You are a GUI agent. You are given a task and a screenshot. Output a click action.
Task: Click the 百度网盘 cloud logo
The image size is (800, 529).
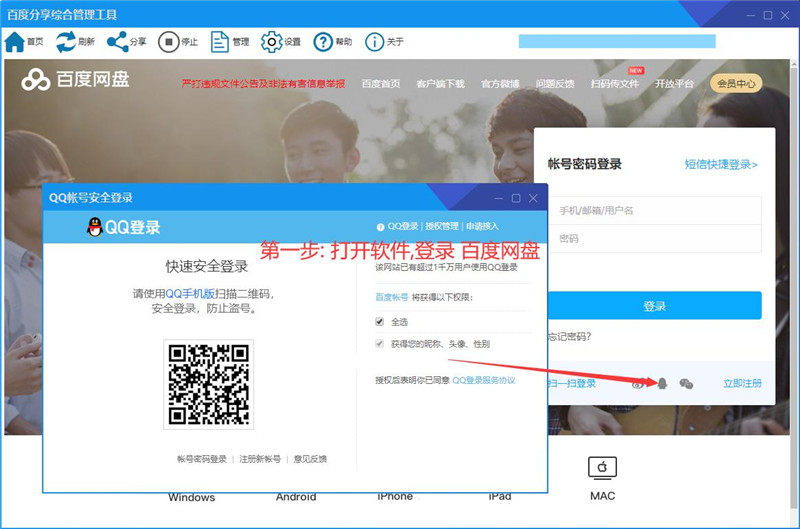[36, 80]
